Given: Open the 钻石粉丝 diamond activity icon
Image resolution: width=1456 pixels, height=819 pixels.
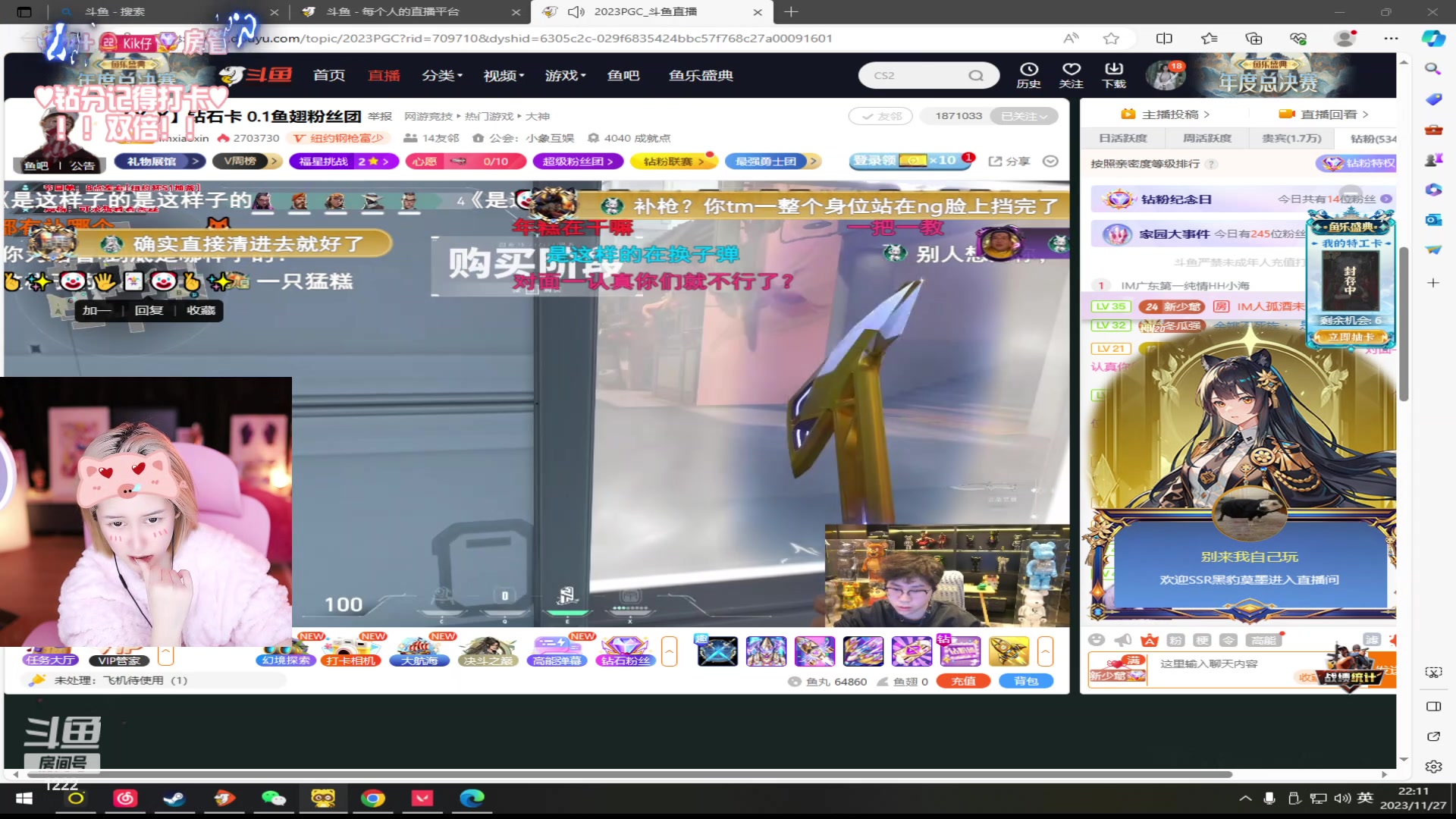Looking at the screenshot, I should point(626,650).
